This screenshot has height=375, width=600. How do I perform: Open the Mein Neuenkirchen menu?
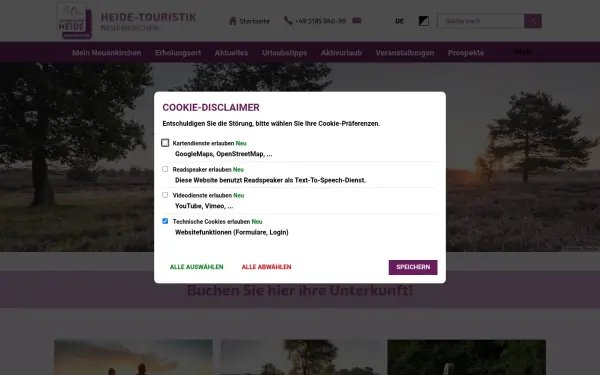107,53
